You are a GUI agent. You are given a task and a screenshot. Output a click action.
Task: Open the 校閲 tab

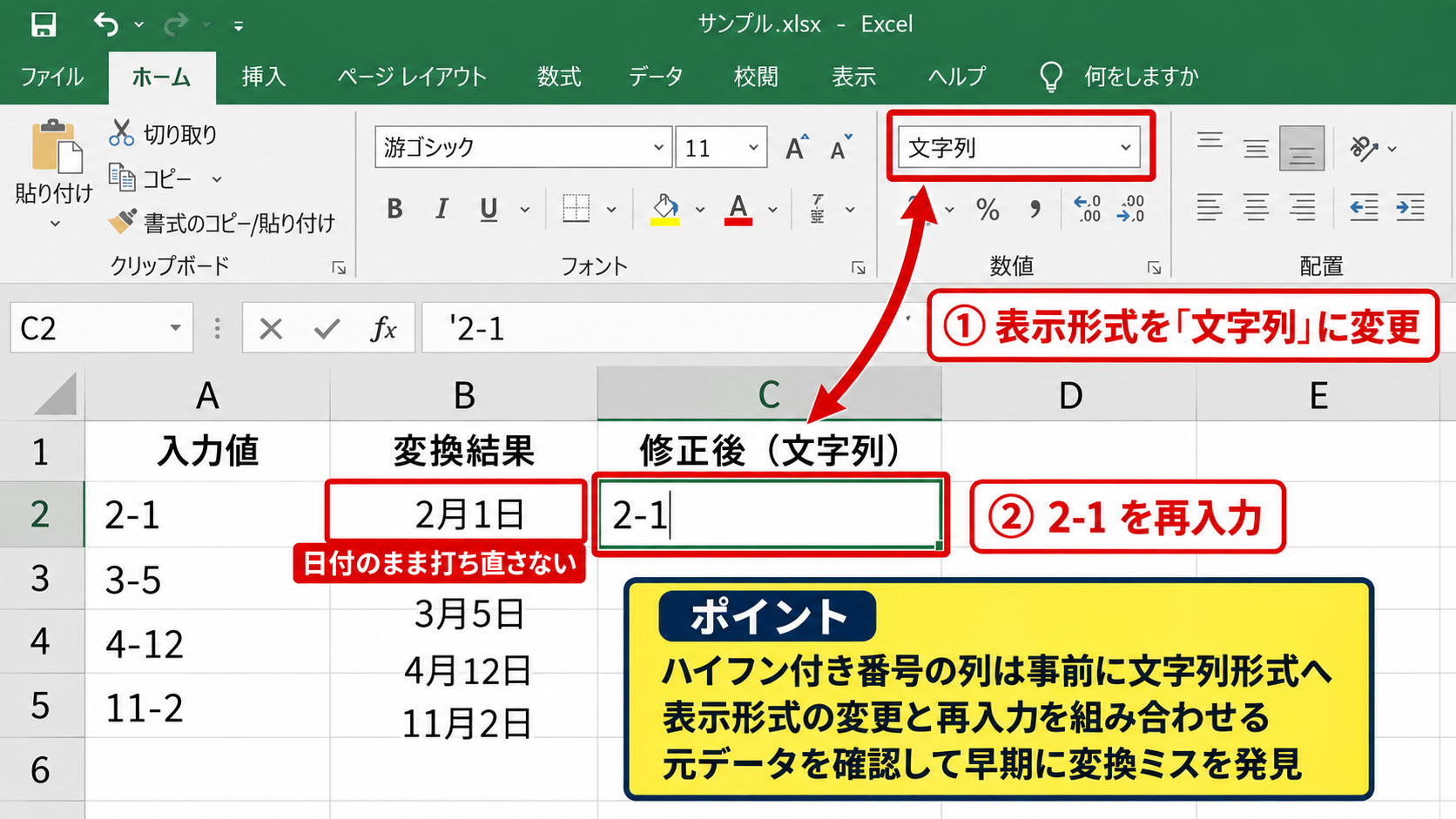click(756, 77)
